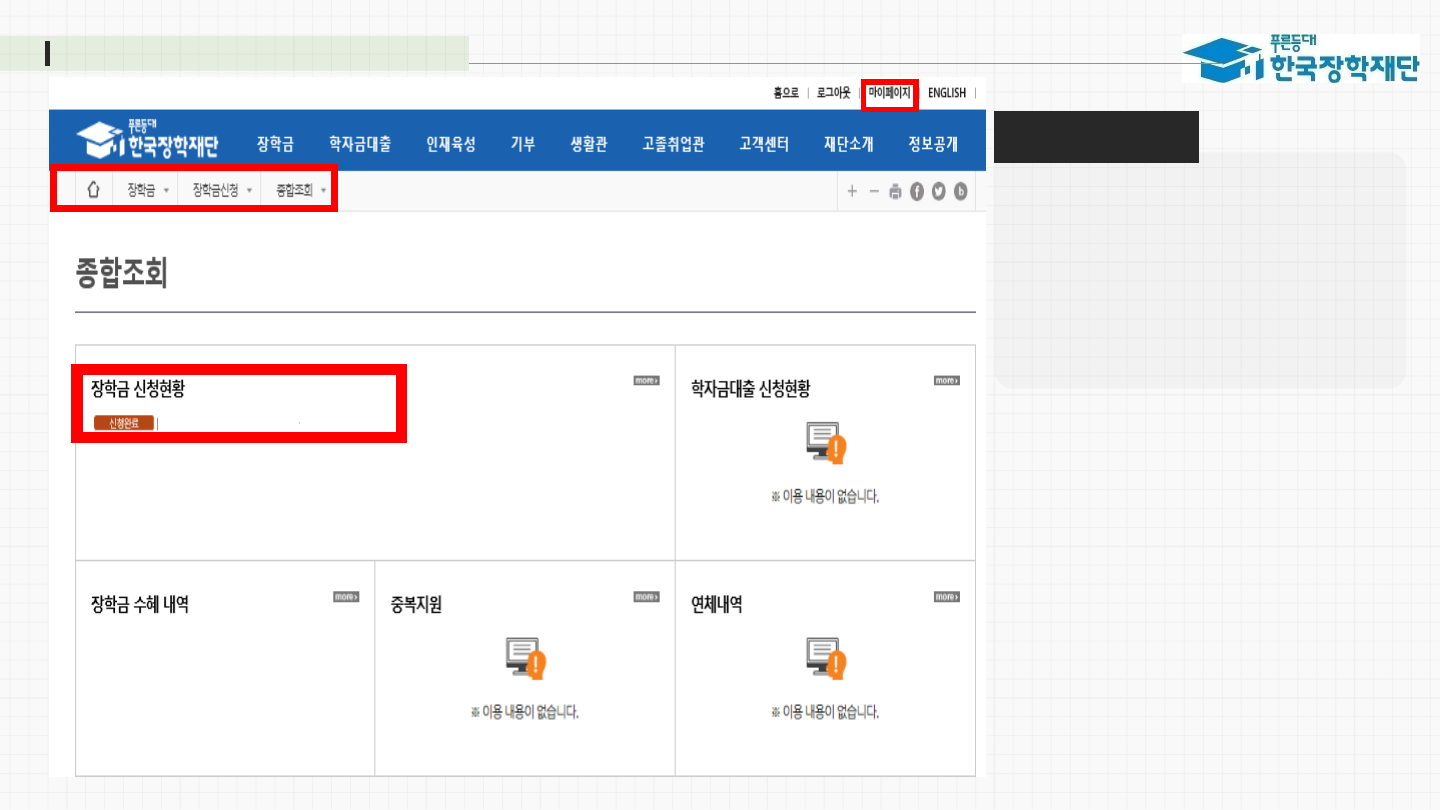1440x810 pixels.
Task: Switch site language via ENGLISH link
Action: [946, 93]
